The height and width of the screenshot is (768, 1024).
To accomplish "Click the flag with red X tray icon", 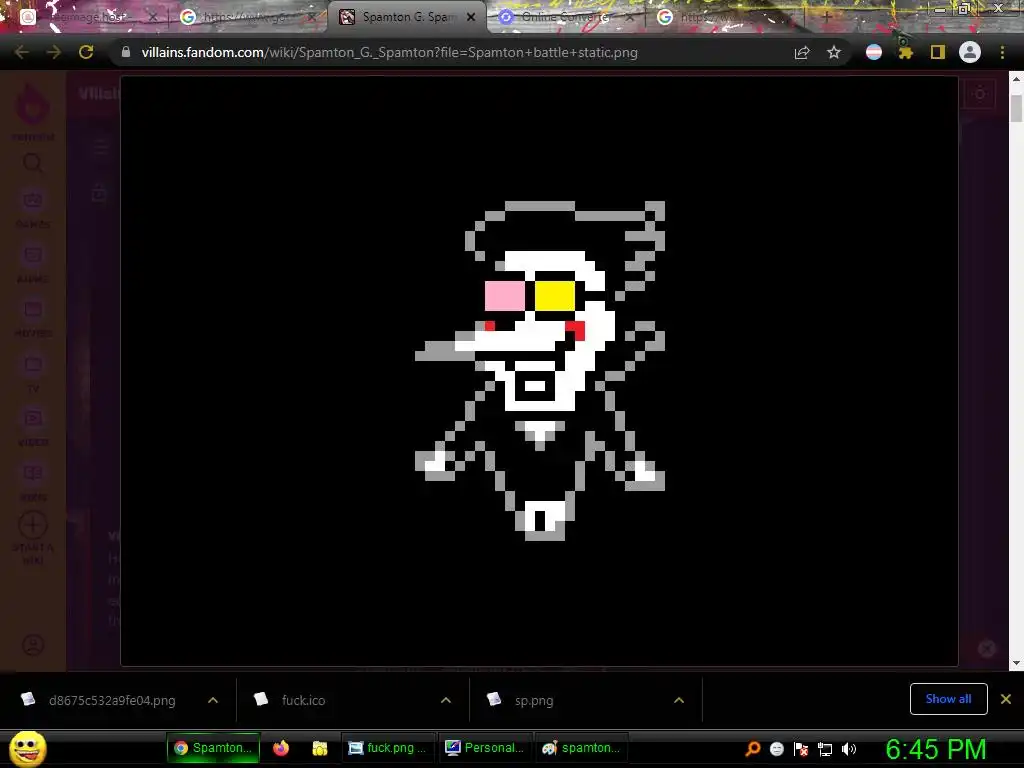I will 801,749.
